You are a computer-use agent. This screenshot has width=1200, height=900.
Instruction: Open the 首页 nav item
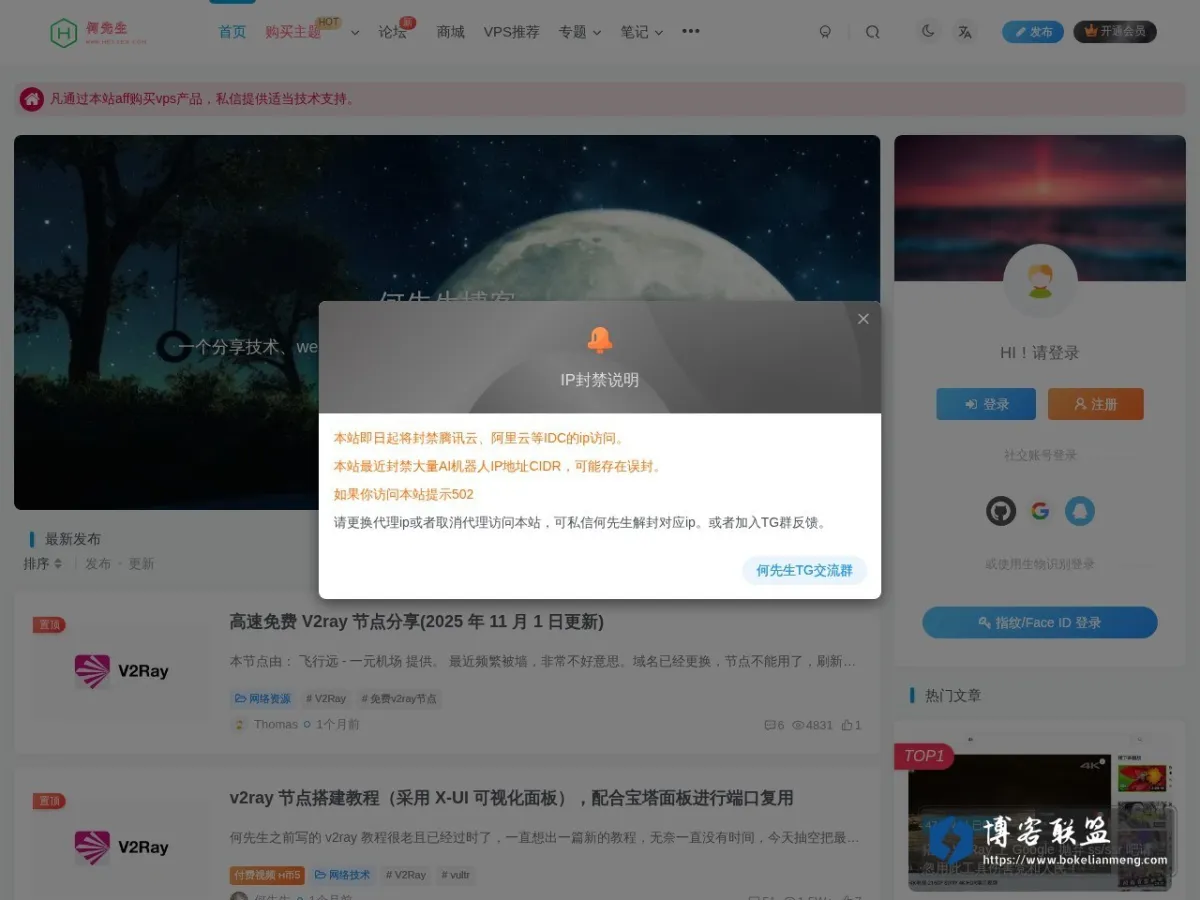(x=232, y=32)
